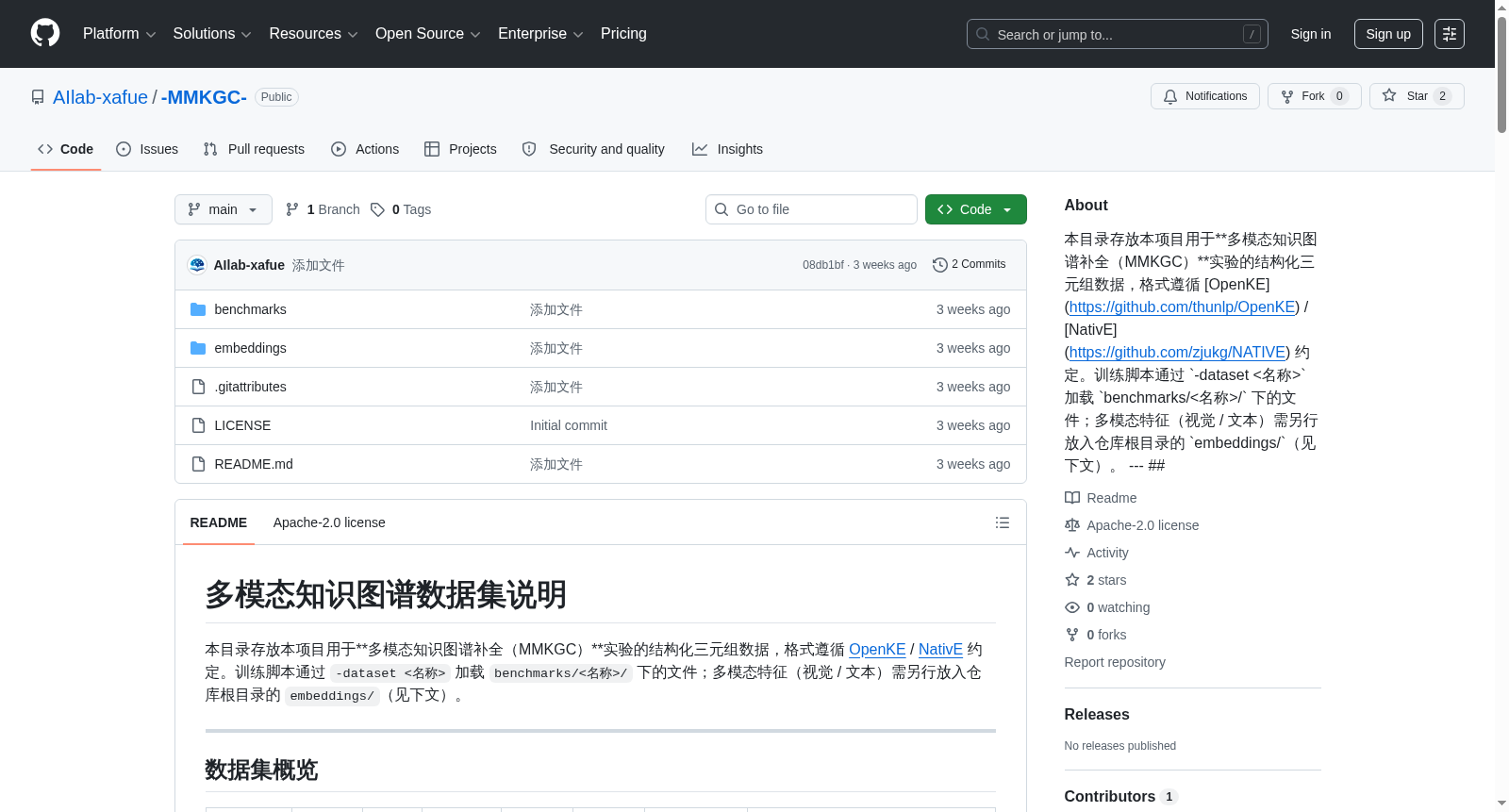
Task: Click the repository book icon beside AIlab-xafue
Action: pos(38,97)
